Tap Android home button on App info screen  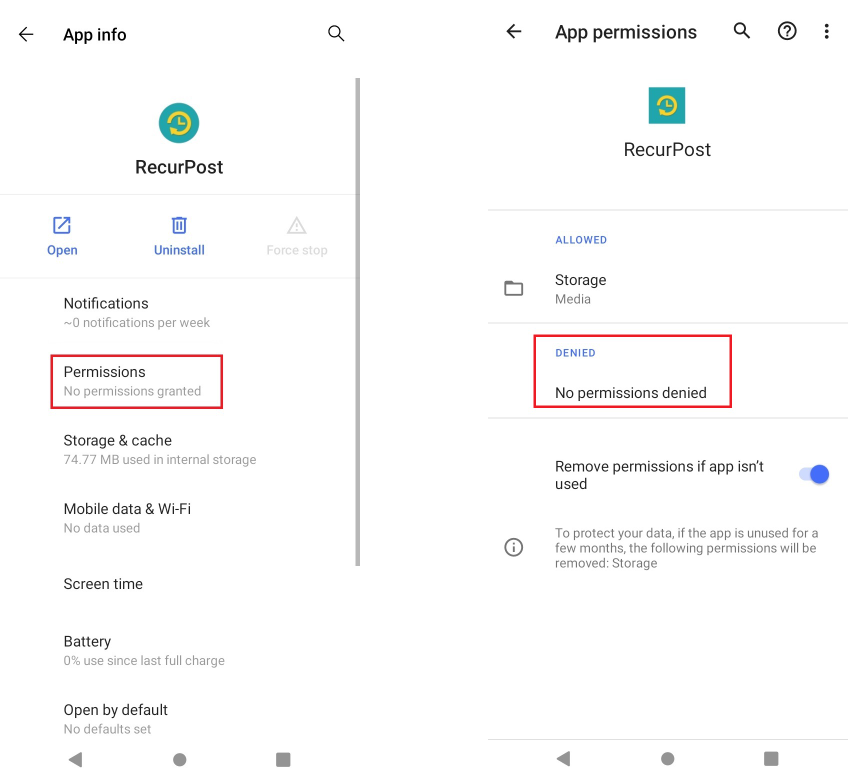(179, 759)
